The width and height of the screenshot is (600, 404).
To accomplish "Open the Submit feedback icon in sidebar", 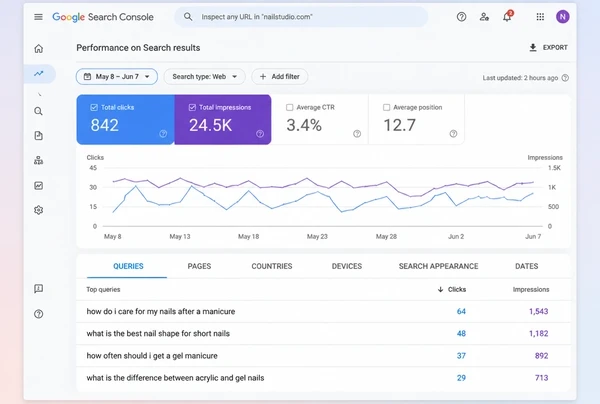I will coord(39,289).
